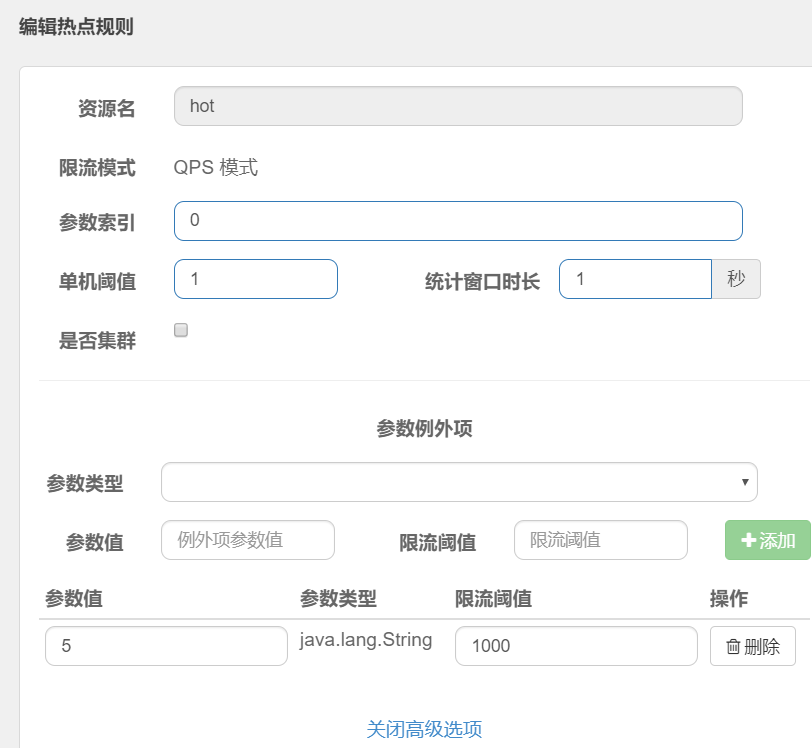Screen dimensions: 812x748
Task: Click the 操作 column header
Action: (729, 599)
